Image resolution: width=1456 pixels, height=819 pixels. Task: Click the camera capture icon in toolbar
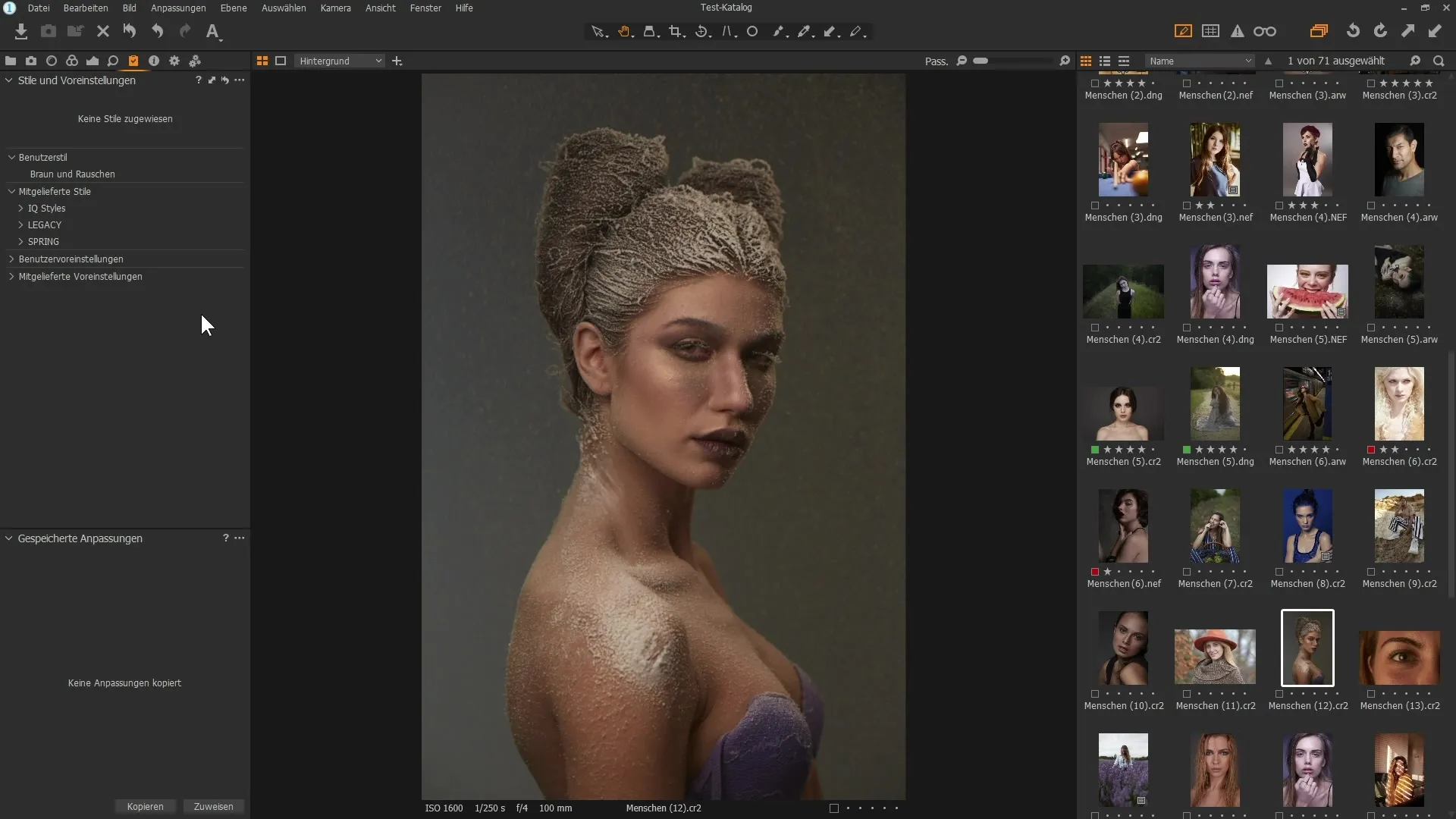(x=49, y=31)
